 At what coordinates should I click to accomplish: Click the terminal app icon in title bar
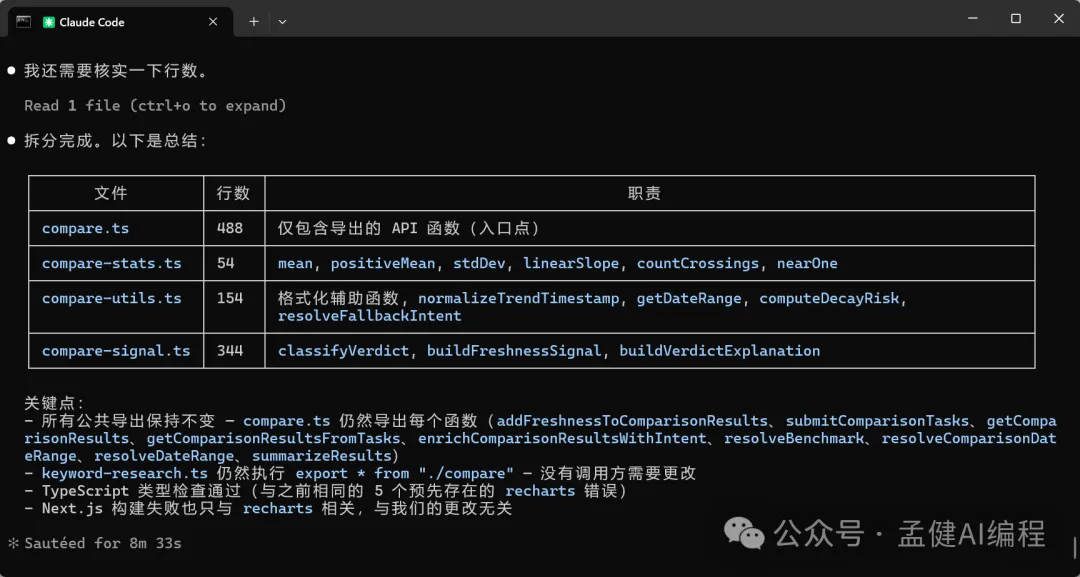pyautogui.click(x=23, y=21)
